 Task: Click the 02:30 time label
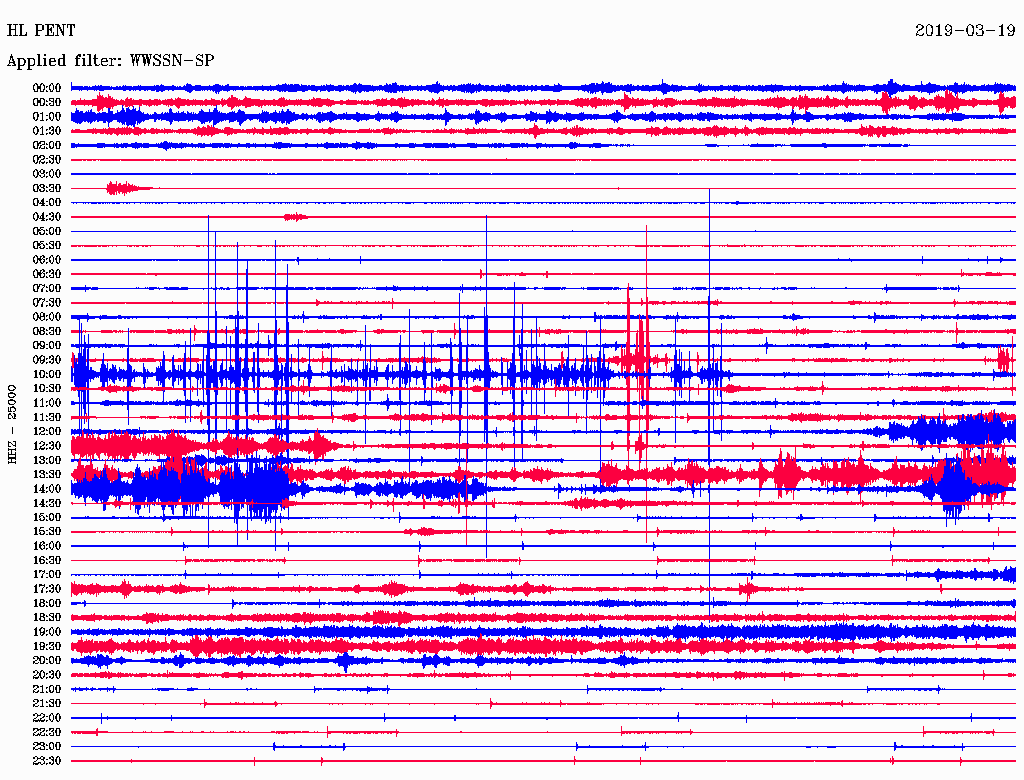(x=47, y=159)
